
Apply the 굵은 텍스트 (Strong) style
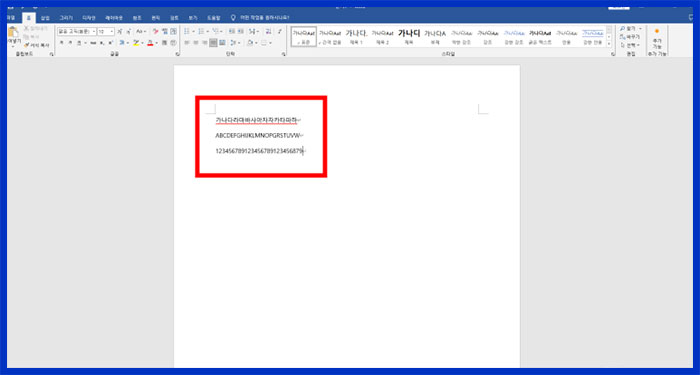tap(540, 36)
